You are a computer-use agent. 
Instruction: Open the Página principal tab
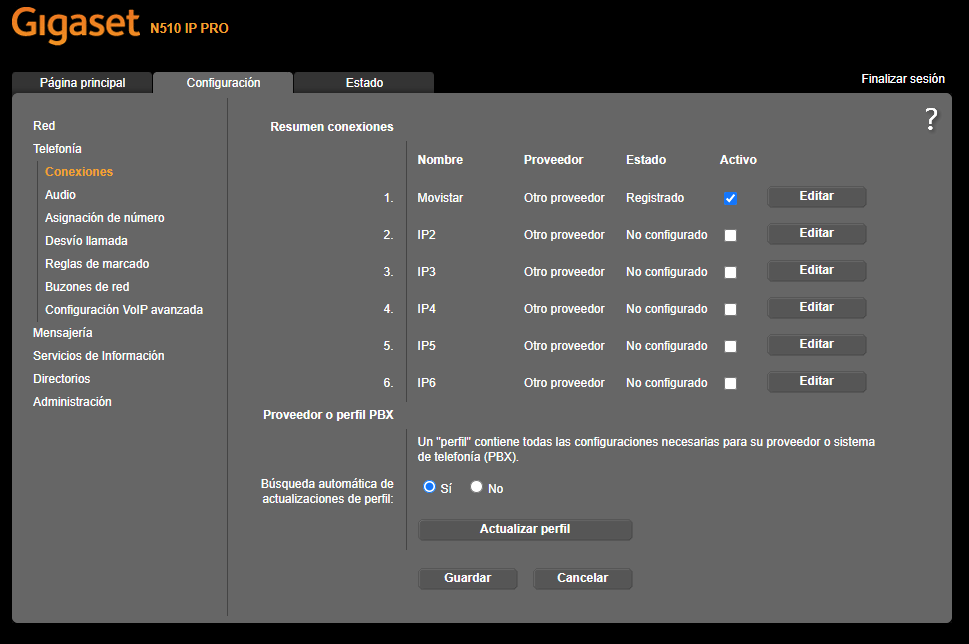pos(82,82)
